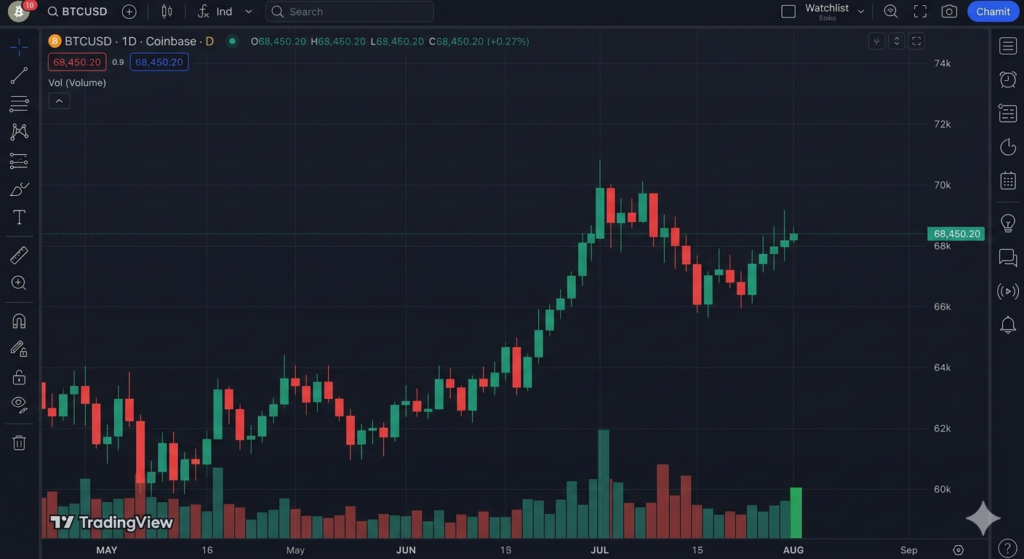Toggle stay in drawing mode
1024x559 pixels.
tap(19, 349)
